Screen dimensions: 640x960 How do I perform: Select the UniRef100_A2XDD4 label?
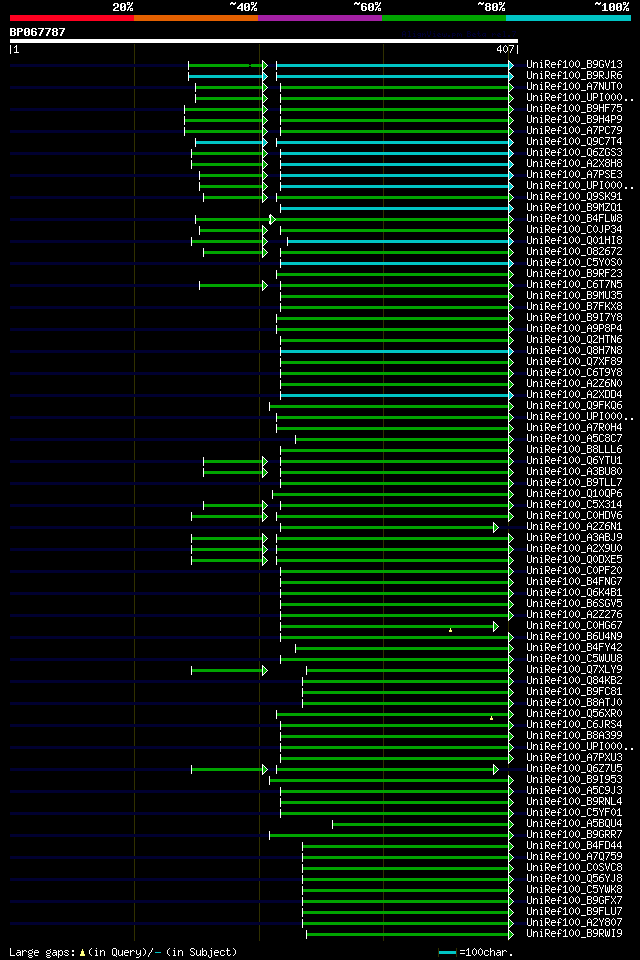574,394
